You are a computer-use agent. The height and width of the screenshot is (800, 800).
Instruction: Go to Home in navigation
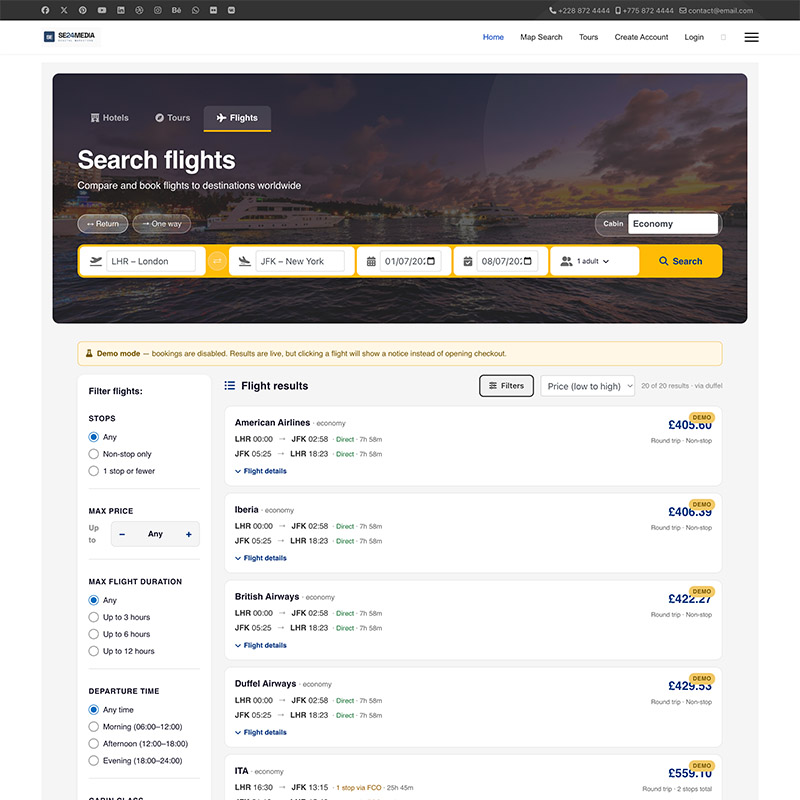(x=493, y=37)
